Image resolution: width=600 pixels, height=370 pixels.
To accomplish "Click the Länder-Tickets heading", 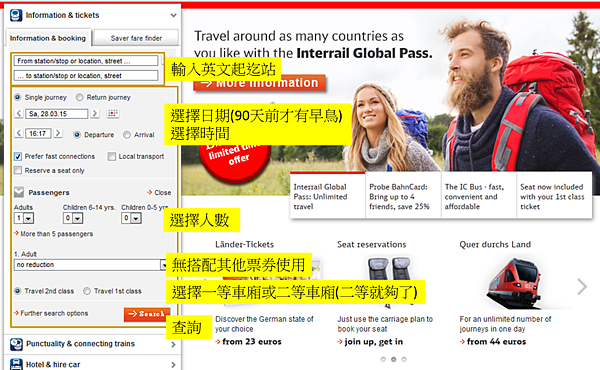I will (245, 244).
